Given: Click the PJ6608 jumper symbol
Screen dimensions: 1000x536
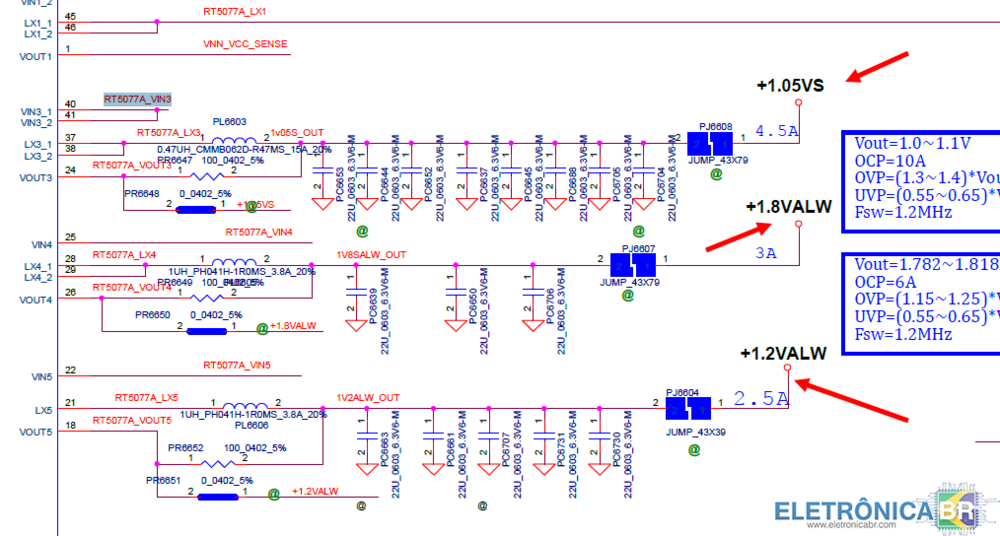Looking at the screenshot, I should click(x=711, y=144).
